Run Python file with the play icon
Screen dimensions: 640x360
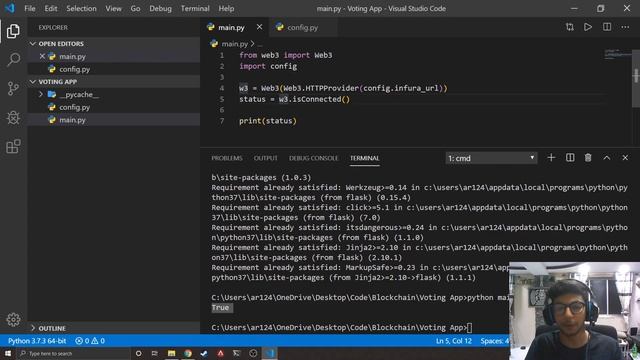588,27
